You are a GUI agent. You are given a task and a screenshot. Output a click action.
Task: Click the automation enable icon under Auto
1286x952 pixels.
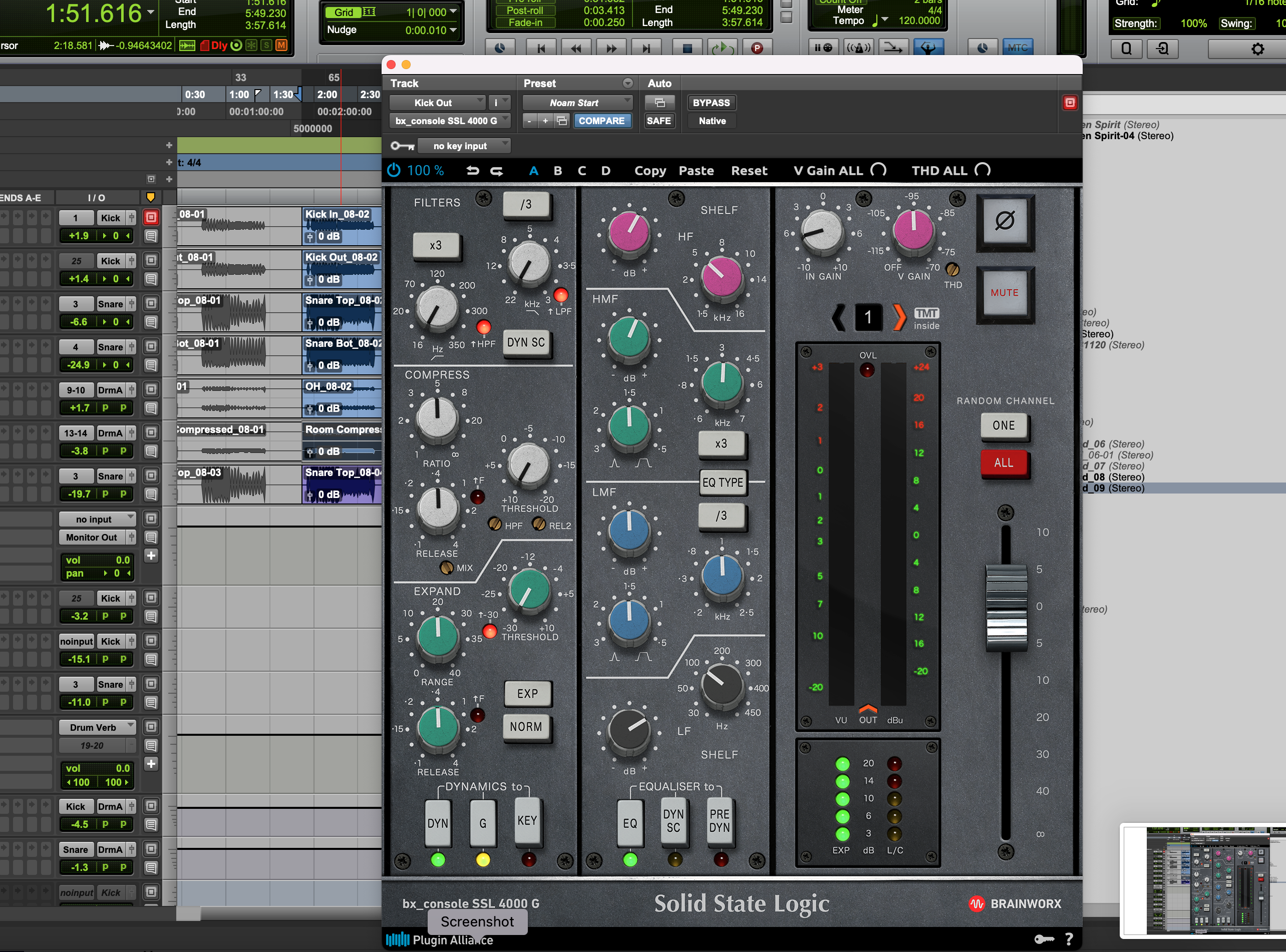(x=660, y=103)
